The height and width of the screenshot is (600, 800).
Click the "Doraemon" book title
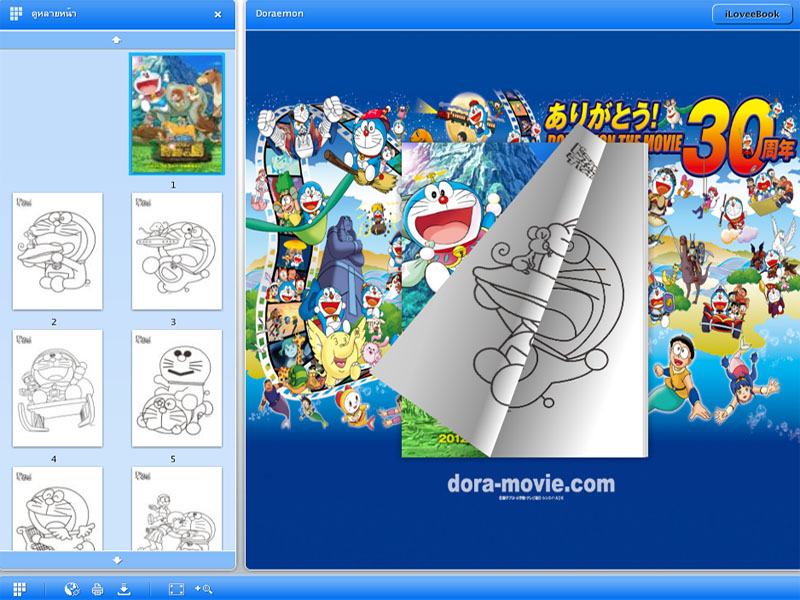pyautogui.click(x=280, y=14)
